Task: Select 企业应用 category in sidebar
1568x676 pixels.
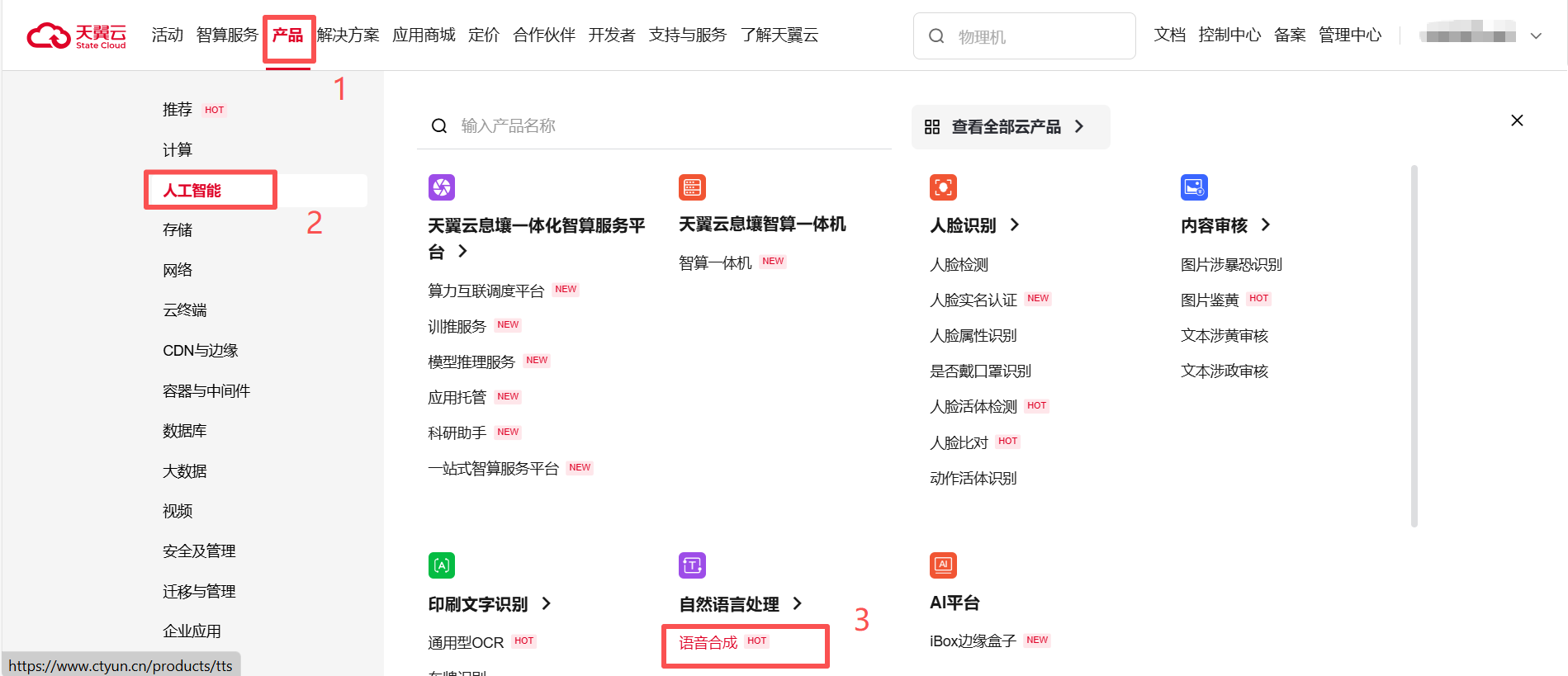Action: 192,631
